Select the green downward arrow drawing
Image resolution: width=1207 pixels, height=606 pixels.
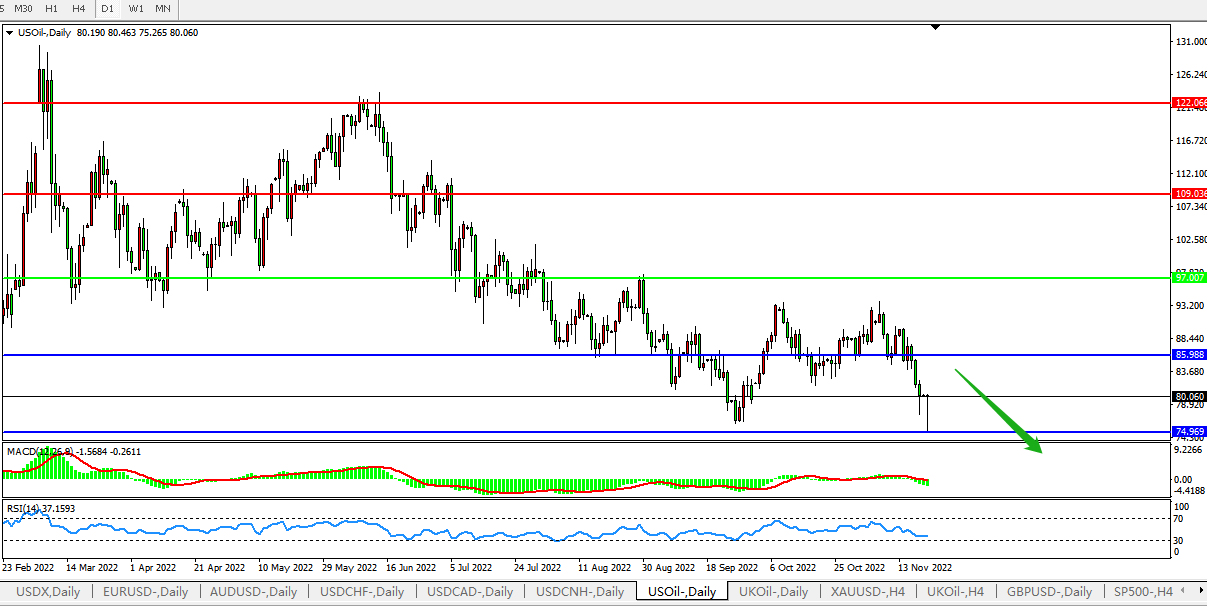click(x=998, y=411)
